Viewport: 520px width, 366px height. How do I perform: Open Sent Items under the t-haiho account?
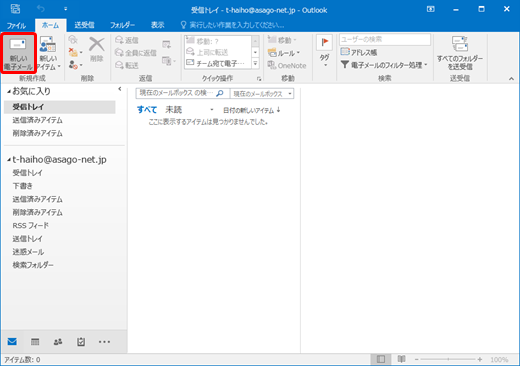click(37, 199)
